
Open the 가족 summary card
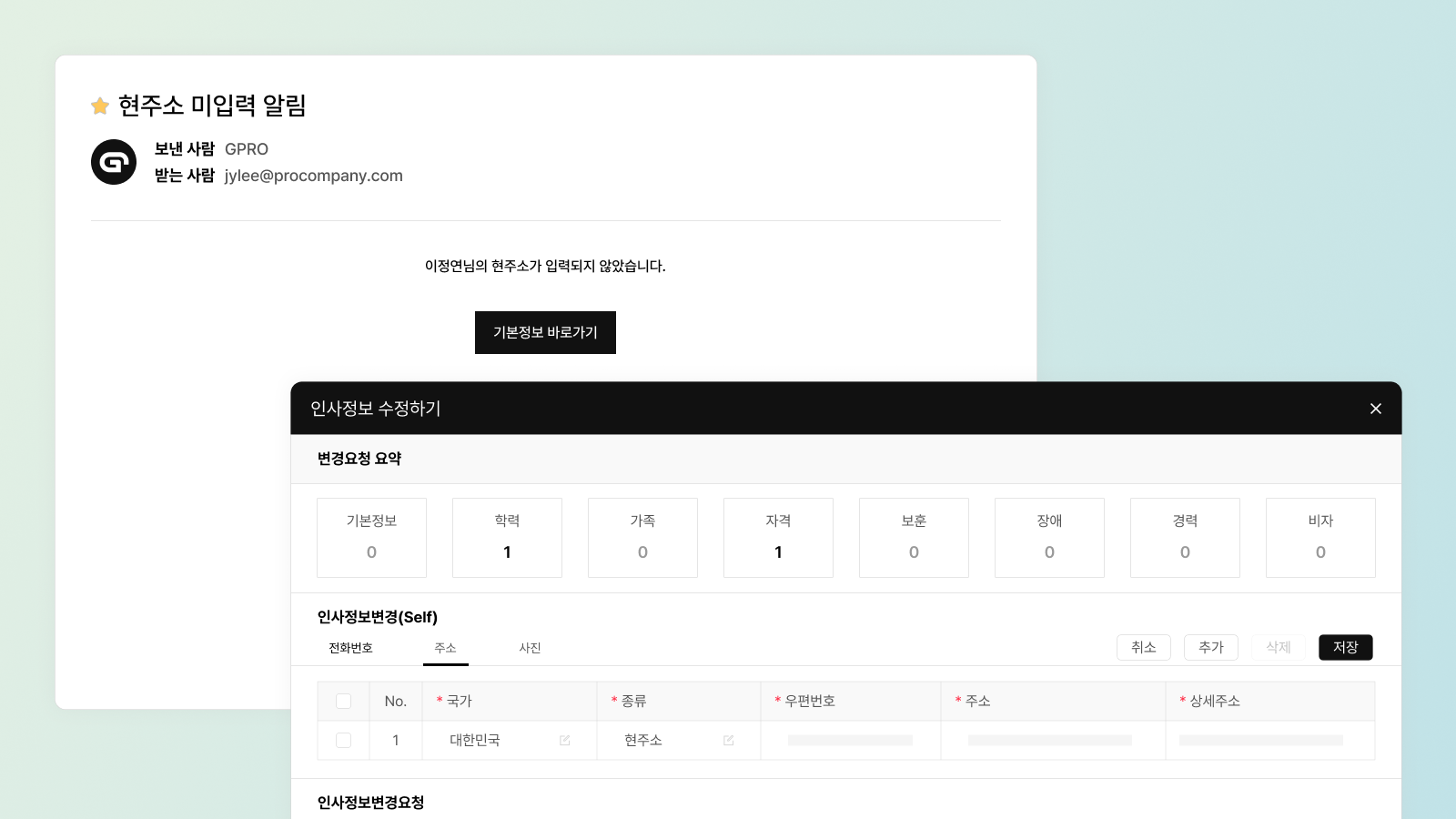[642, 538]
